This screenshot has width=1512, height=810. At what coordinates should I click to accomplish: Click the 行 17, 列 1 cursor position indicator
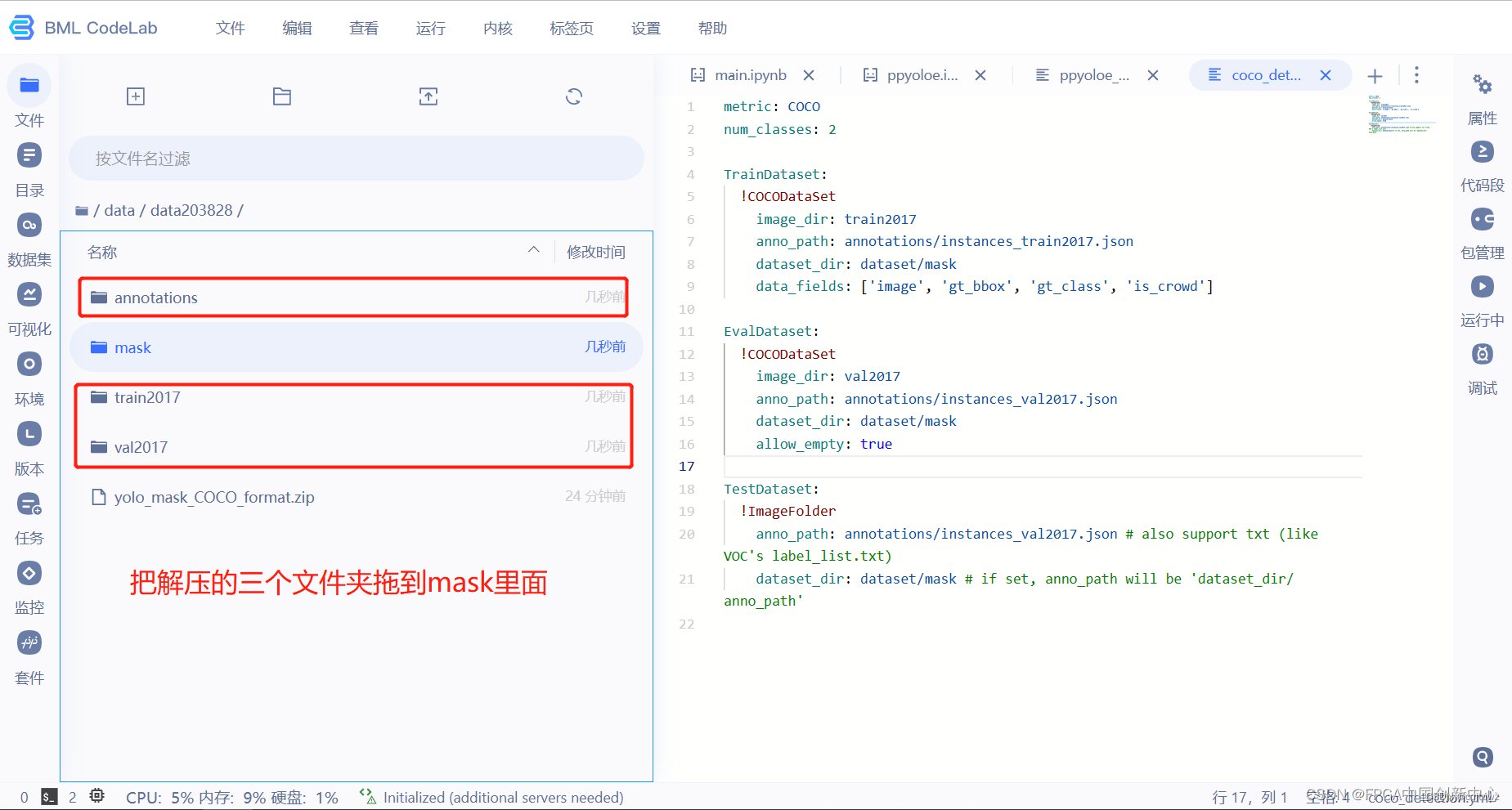coord(1250,797)
